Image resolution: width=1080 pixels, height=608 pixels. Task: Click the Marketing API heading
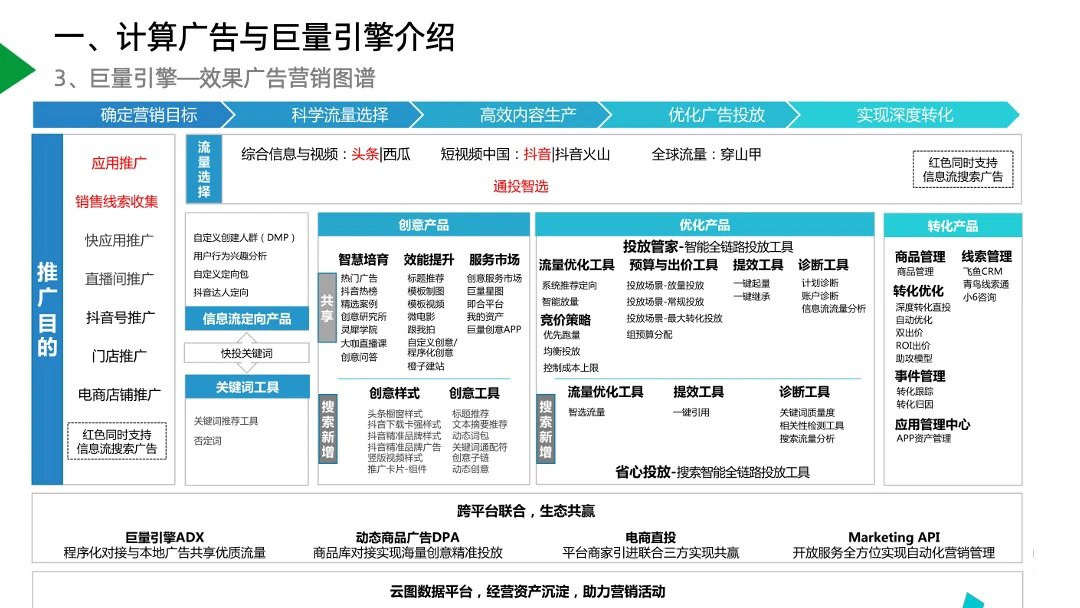coord(893,537)
